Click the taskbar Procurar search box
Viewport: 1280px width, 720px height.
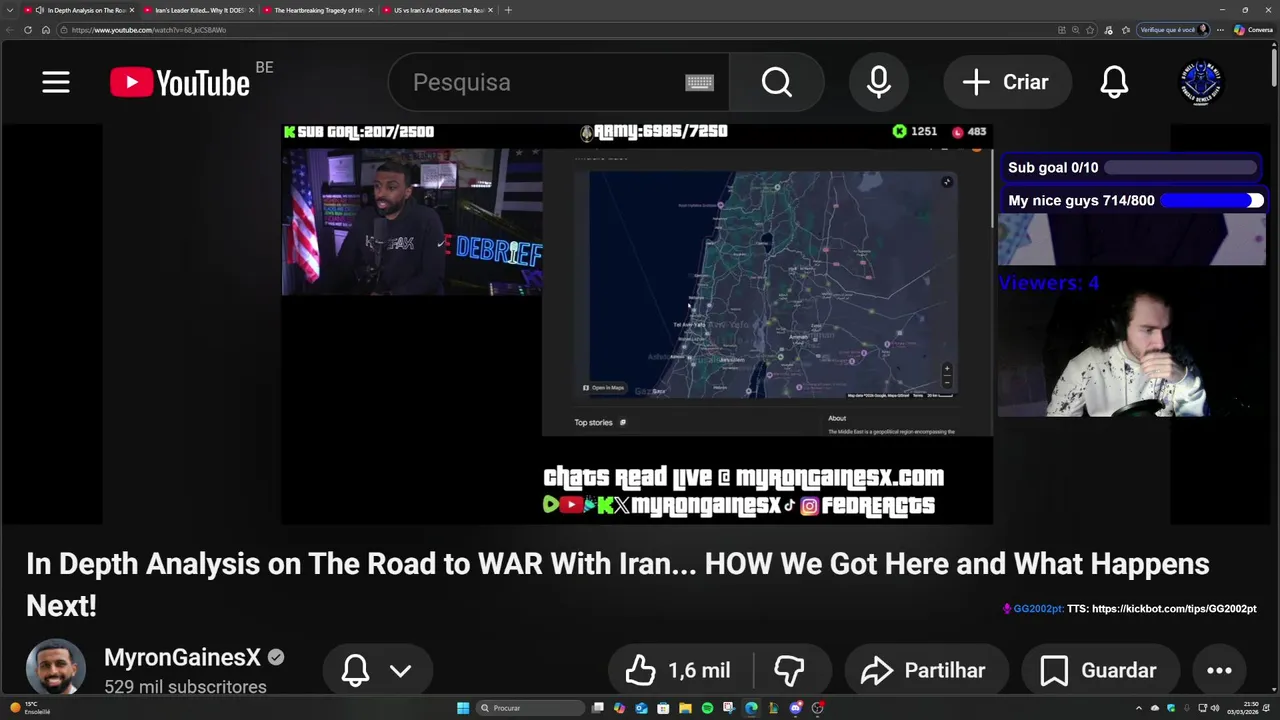point(528,708)
